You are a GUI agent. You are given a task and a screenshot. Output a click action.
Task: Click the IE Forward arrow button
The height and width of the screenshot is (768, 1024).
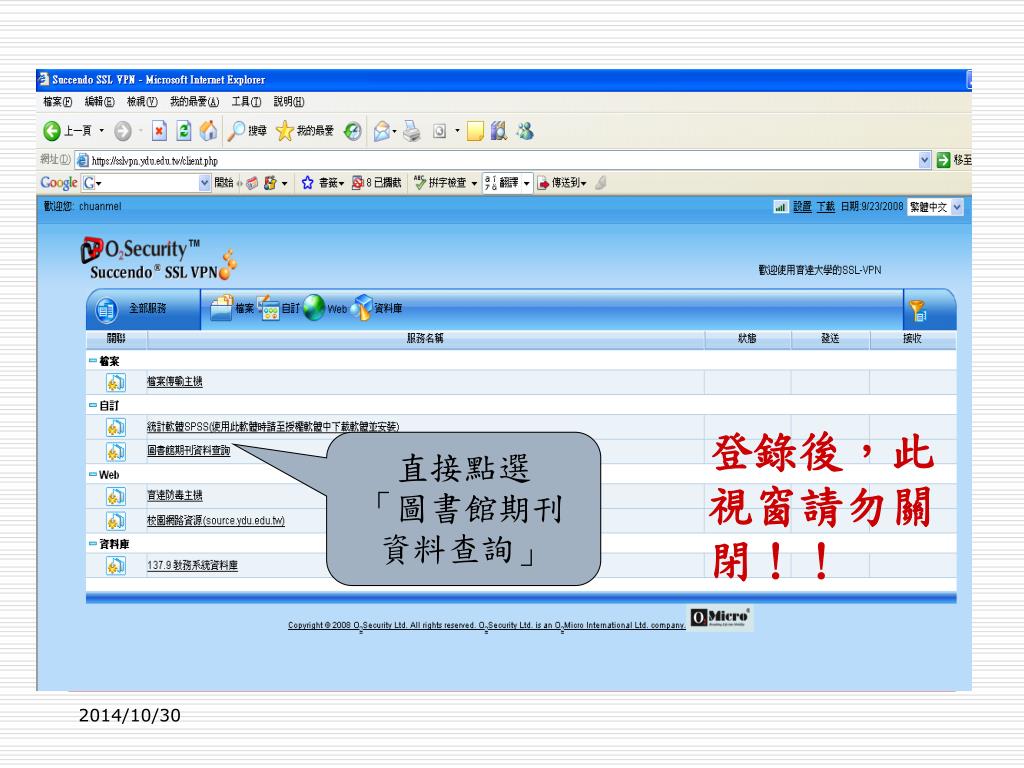123,131
